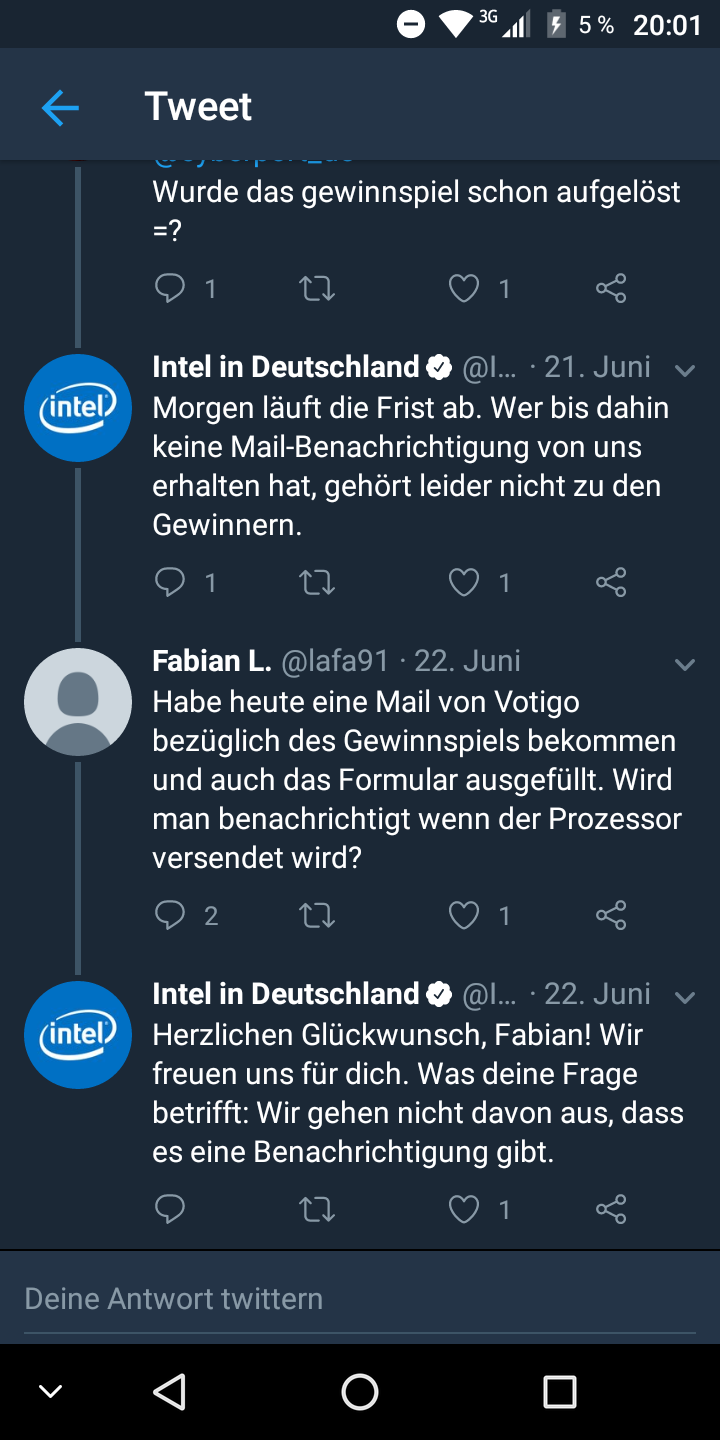Retweet Fabian L.'s tweet about Votigo
Image resolution: width=720 pixels, height=1440 pixels.
click(x=317, y=915)
